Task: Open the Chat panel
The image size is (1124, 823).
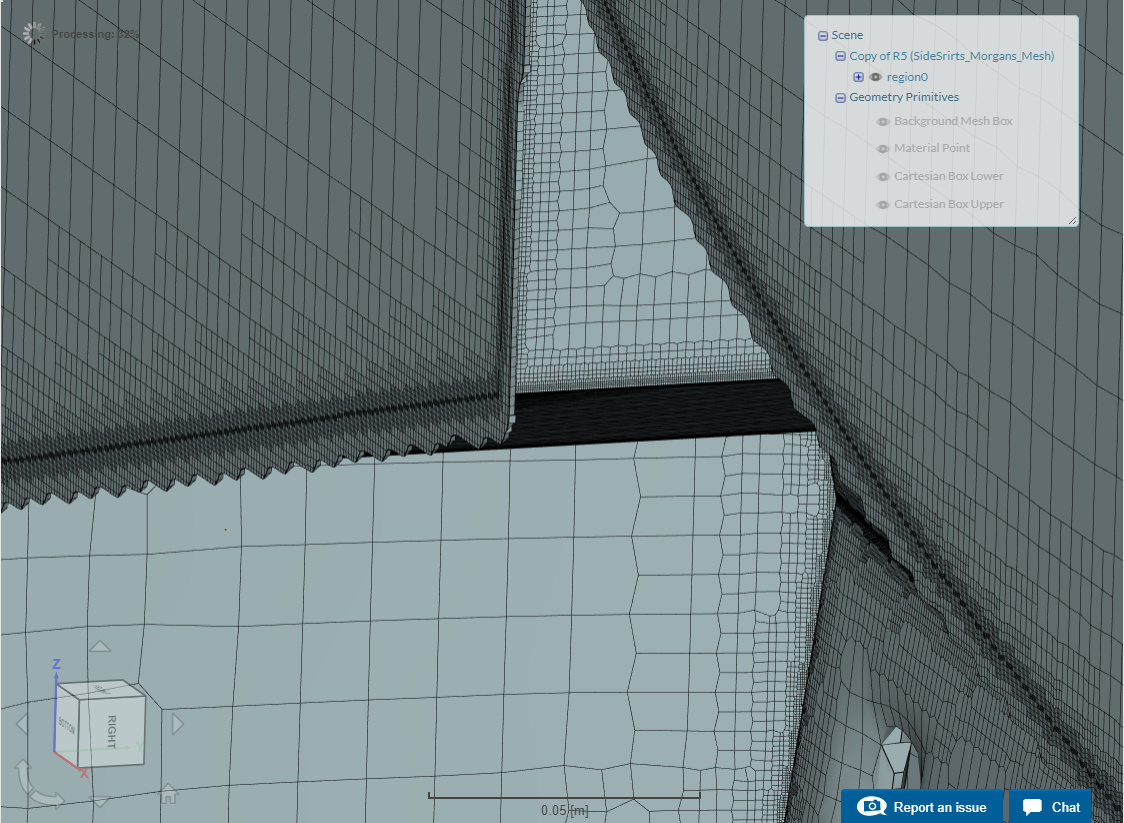Action: coord(1049,807)
